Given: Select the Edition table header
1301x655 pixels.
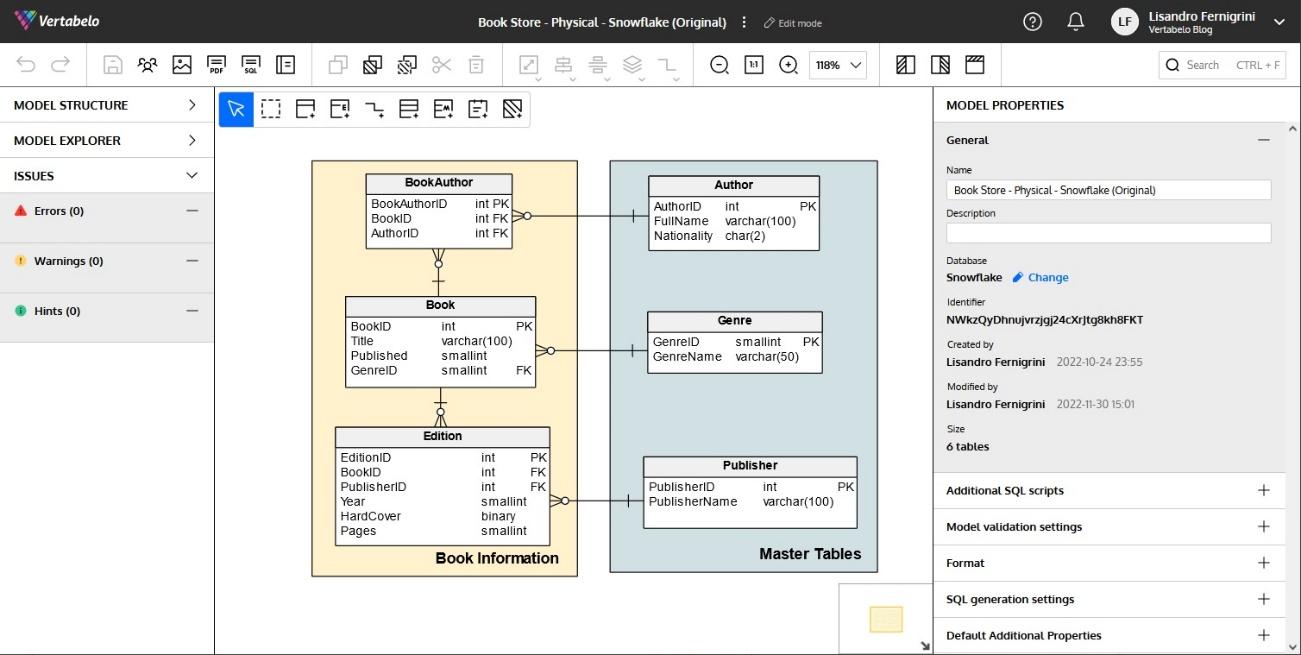Looking at the screenshot, I should 442,436.
